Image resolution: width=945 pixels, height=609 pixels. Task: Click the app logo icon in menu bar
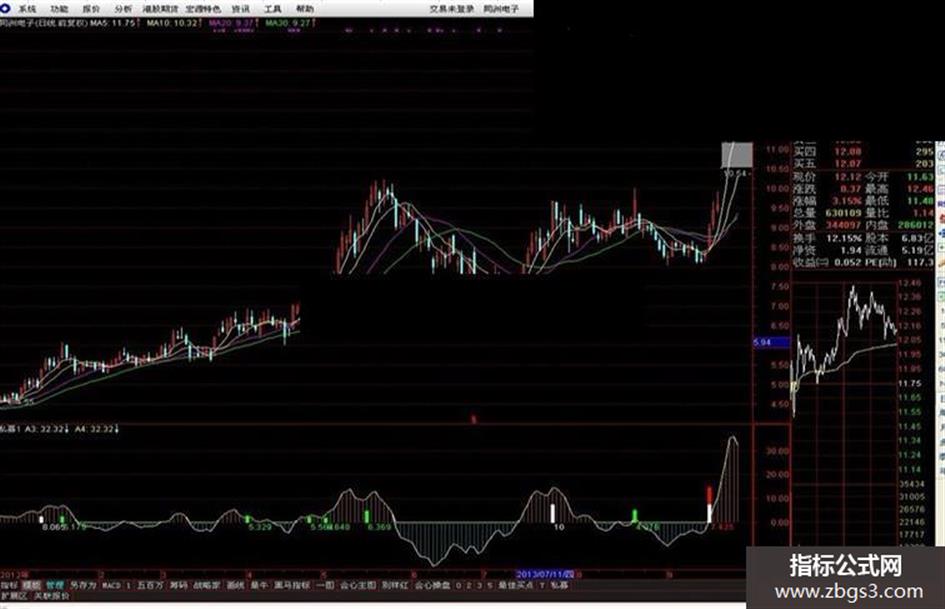coord(5,8)
